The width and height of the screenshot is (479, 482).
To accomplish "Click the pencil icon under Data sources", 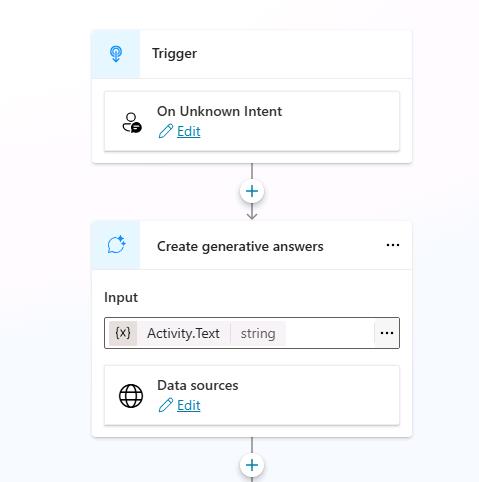I will (166, 405).
